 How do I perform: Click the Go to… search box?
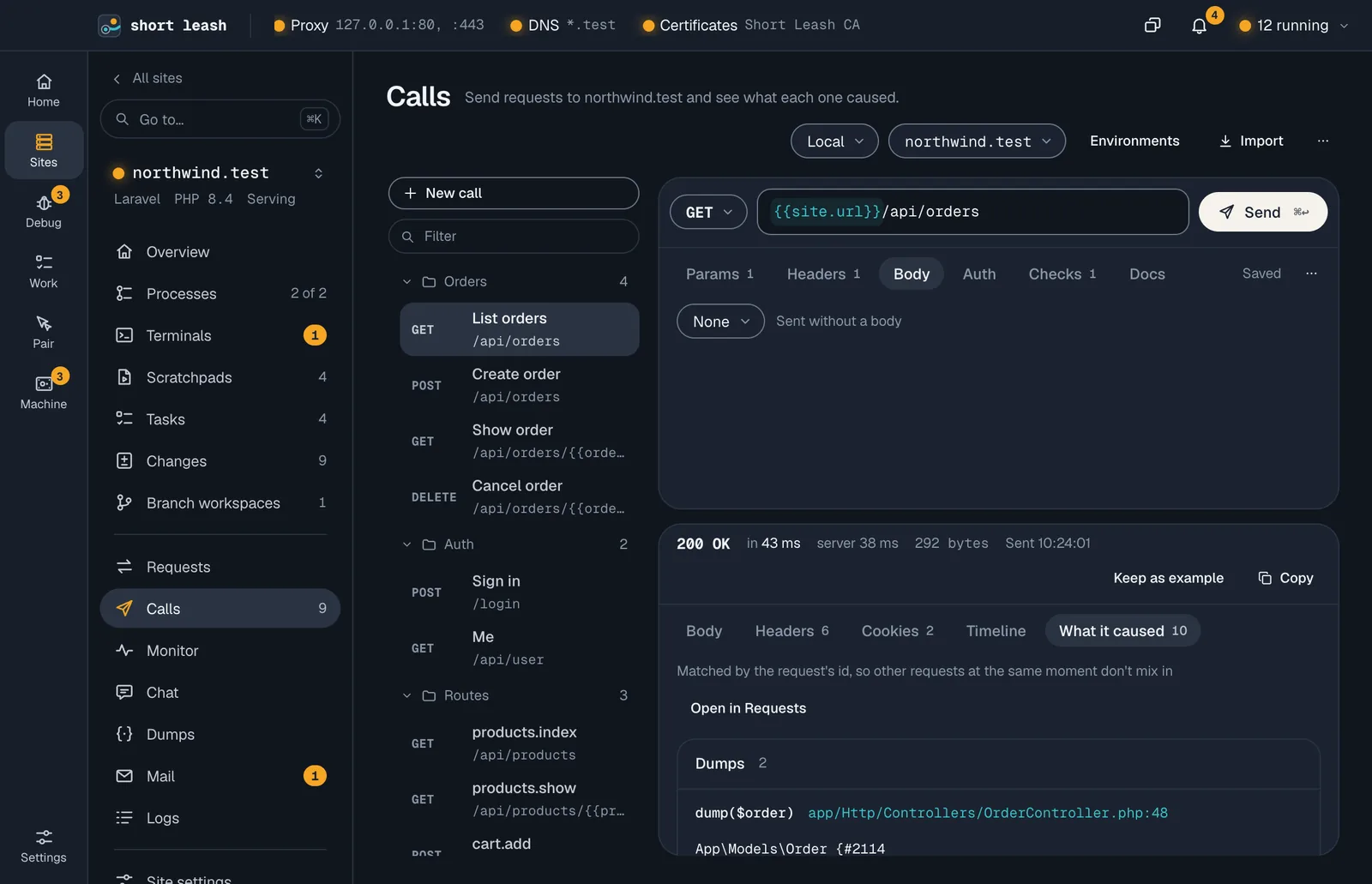pos(220,119)
